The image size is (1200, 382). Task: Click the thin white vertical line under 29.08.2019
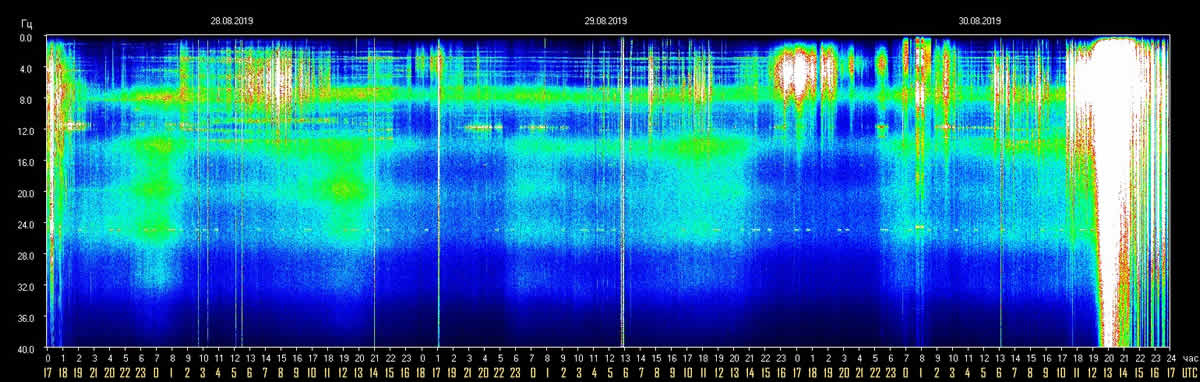point(622,190)
